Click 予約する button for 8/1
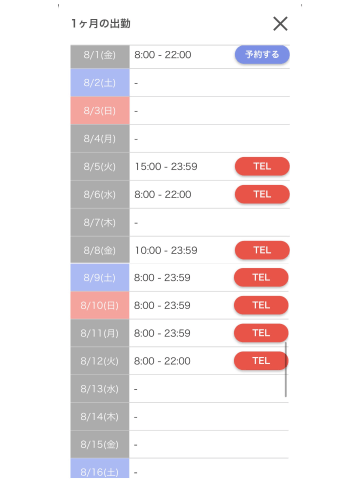The width and height of the screenshot is (360, 480). (262, 55)
